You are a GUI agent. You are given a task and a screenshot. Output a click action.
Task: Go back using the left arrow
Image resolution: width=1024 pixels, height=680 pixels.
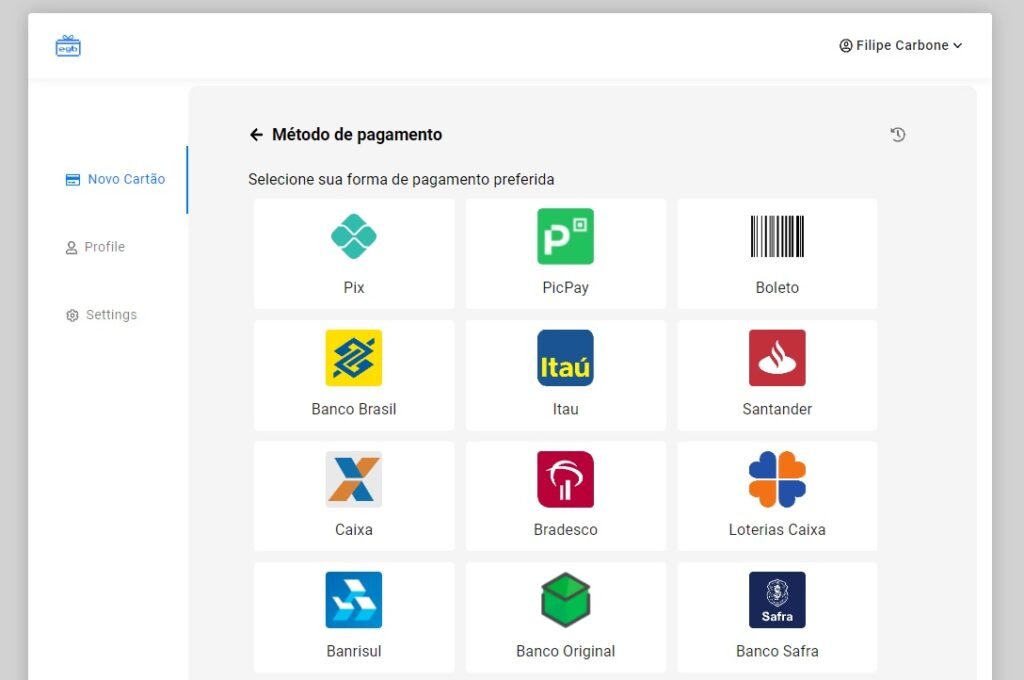click(256, 135)
